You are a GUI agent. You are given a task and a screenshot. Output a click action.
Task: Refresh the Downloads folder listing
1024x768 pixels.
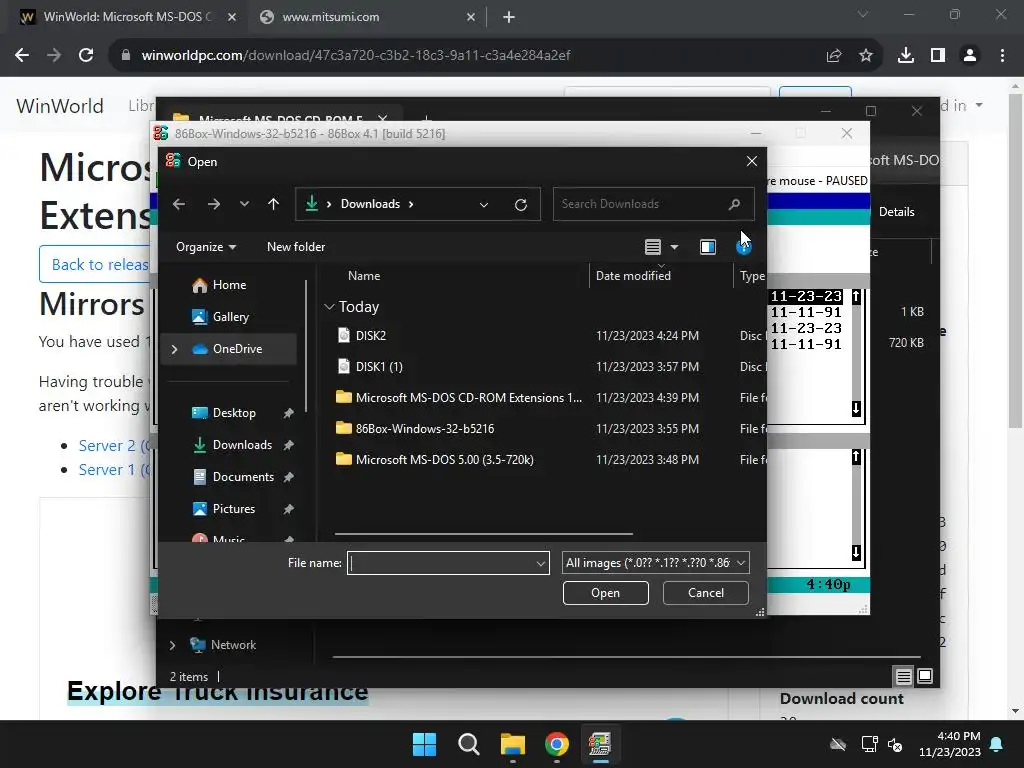point(520,204)
